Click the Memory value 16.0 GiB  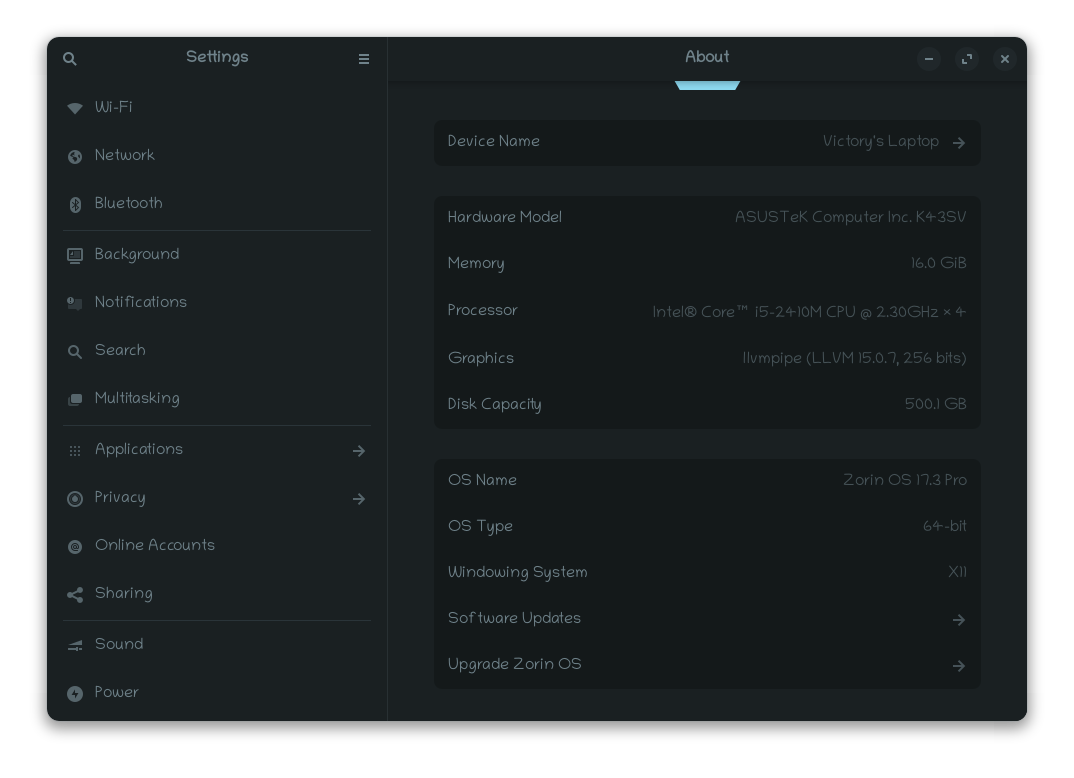pos(938,264)
